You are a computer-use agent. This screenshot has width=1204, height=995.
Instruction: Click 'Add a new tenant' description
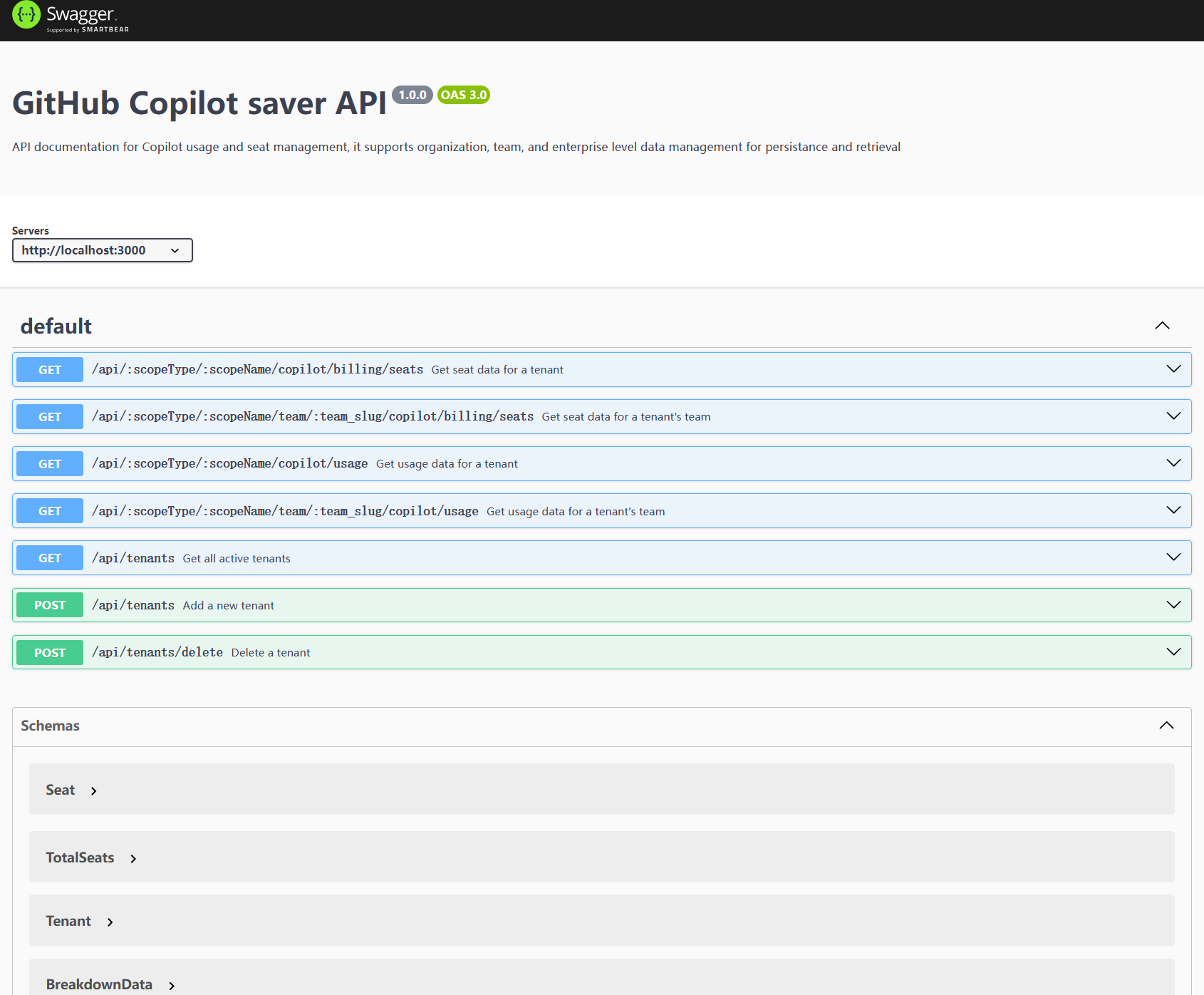(x=228, y=606)
